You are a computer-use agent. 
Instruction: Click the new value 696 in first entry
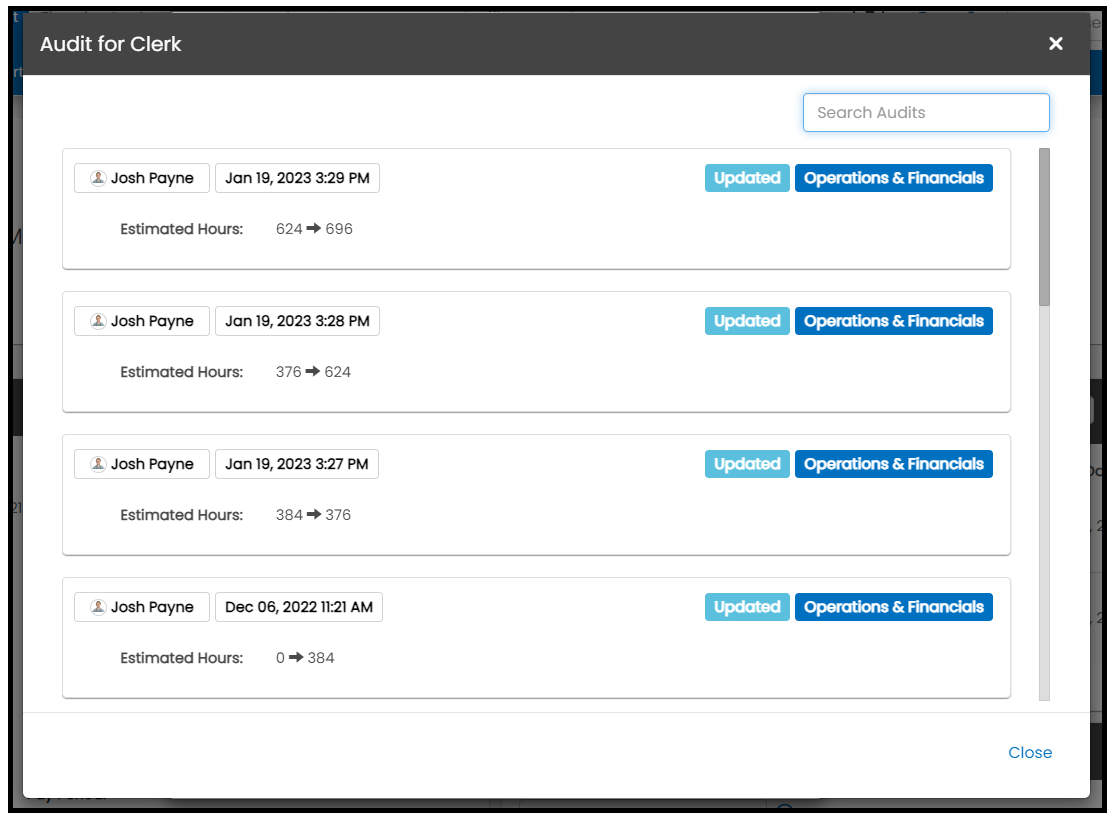(339, 229)
